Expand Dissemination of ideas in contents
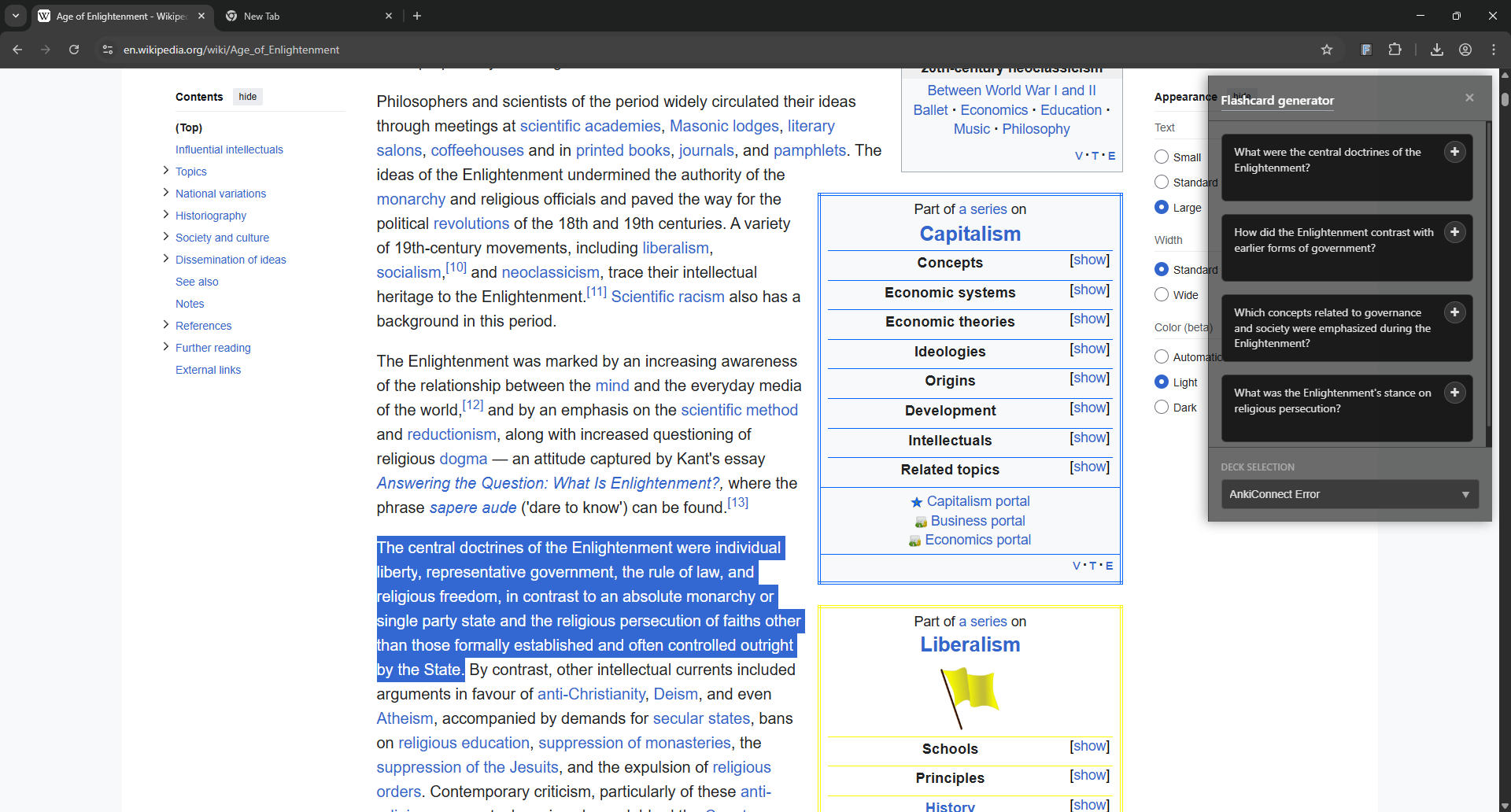 pyautogui.click(x=165, y=259)
